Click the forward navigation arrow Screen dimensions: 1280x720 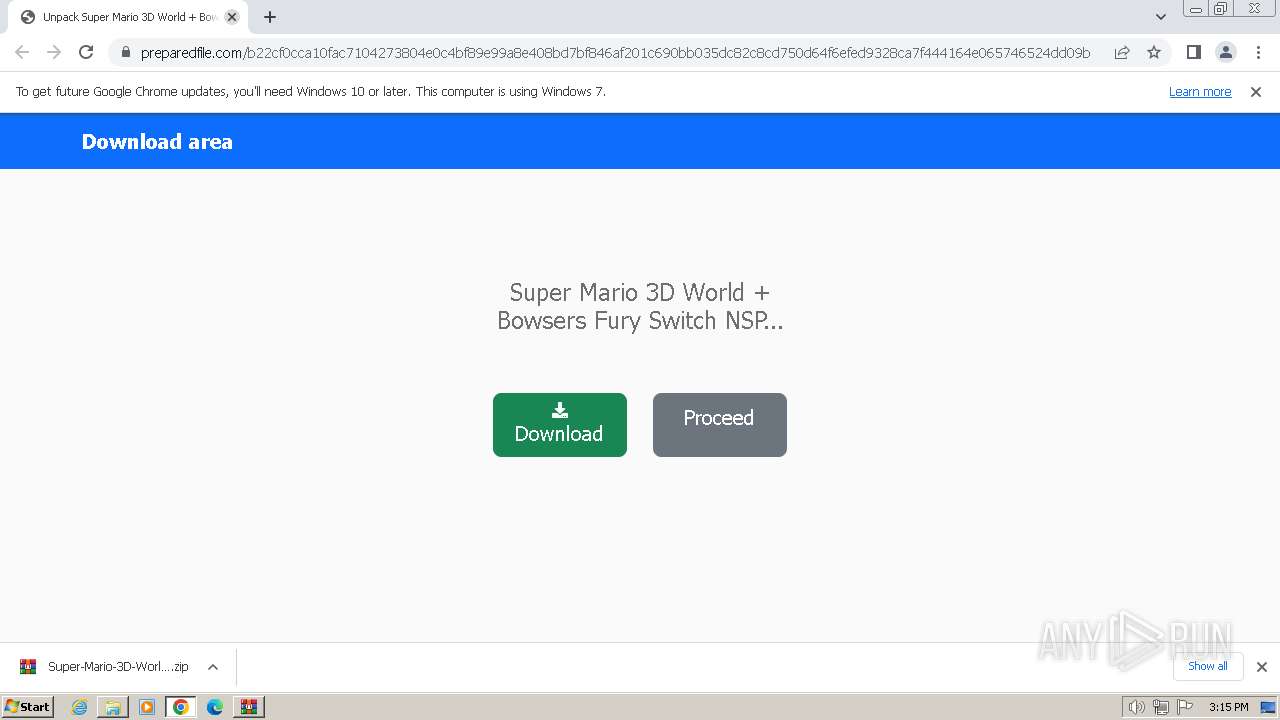pos(54,52)
